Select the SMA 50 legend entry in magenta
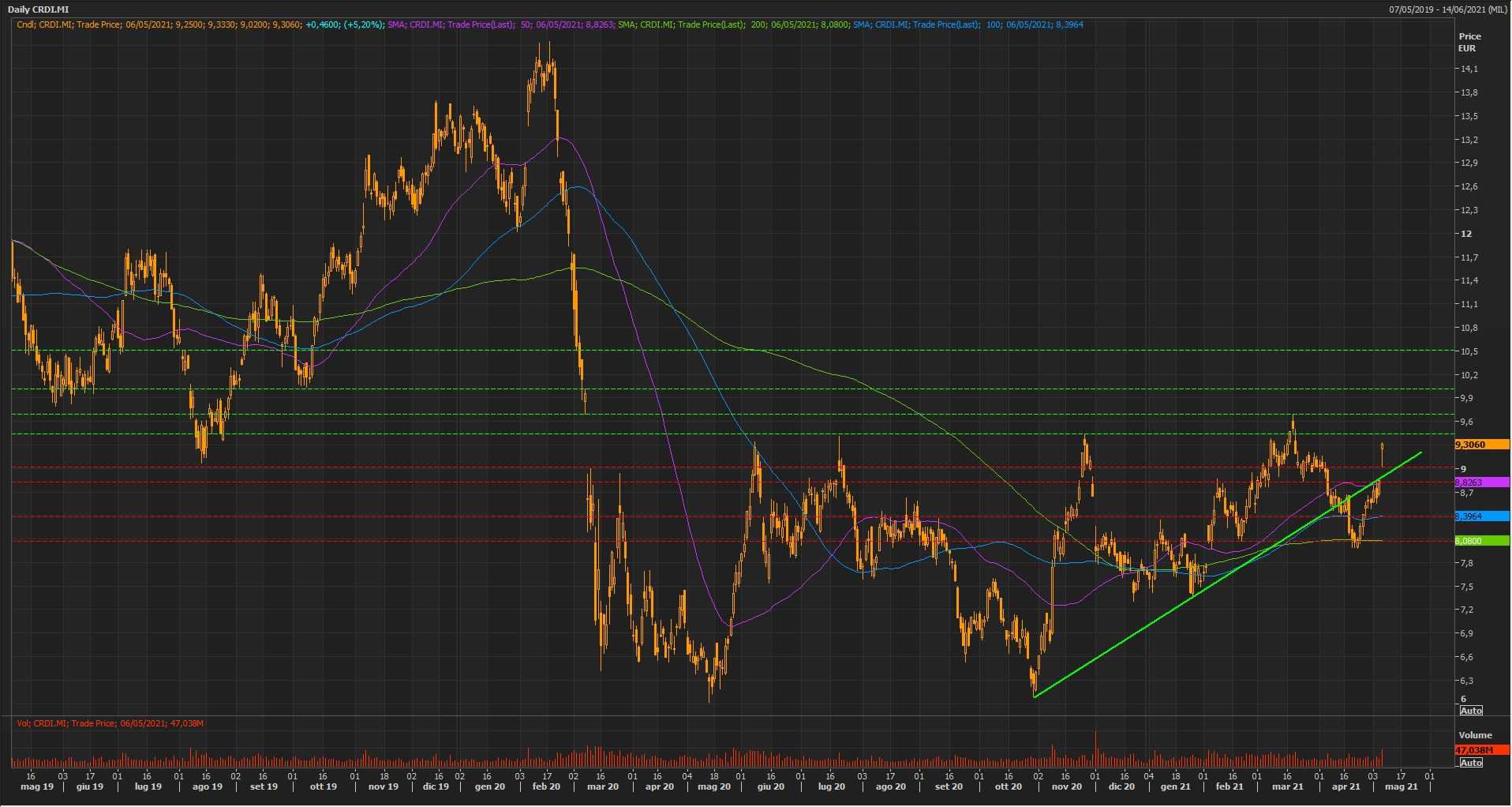This screenshot has width=1512, height=807. (x=500, y=24)
